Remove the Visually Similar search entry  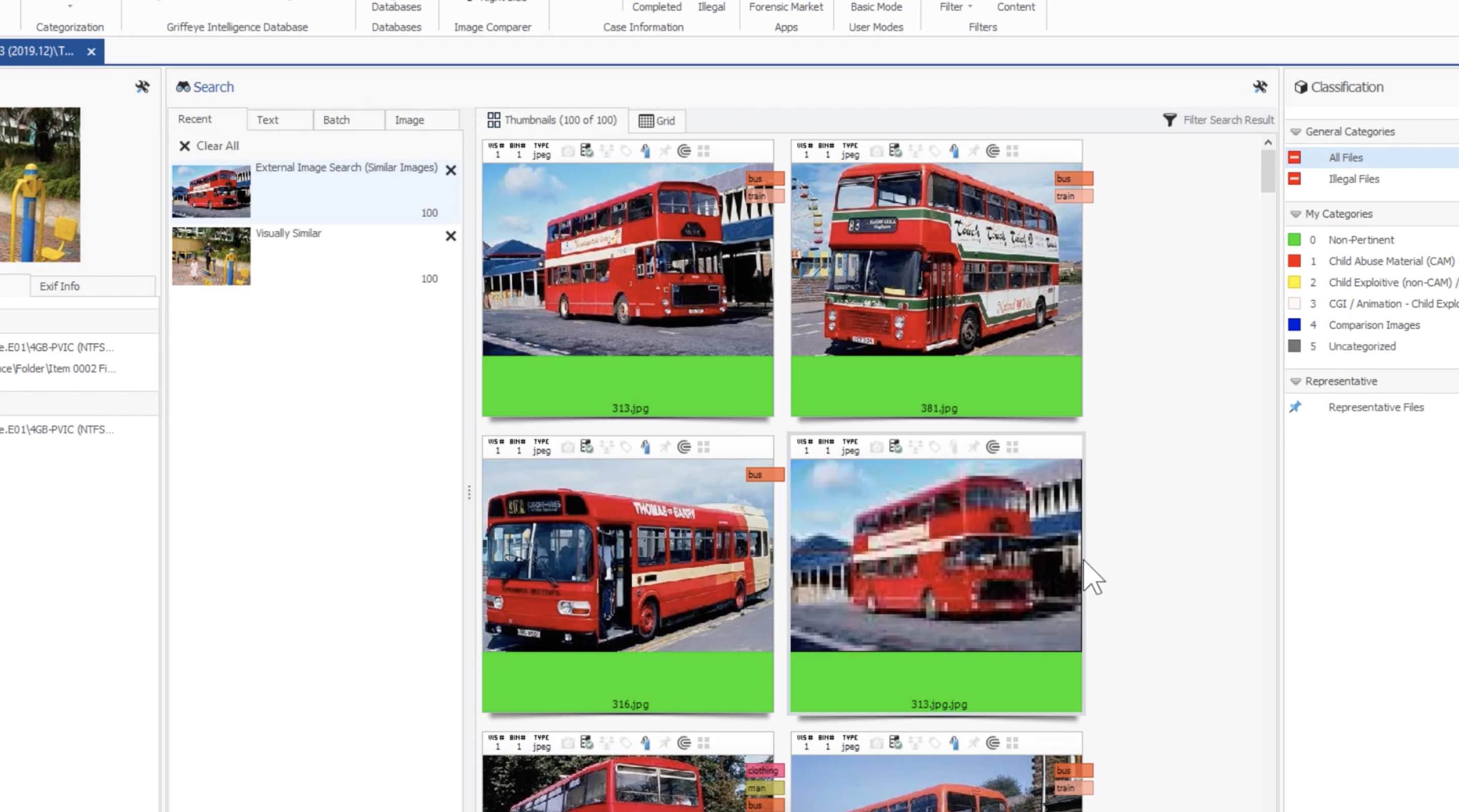[451, 236]
